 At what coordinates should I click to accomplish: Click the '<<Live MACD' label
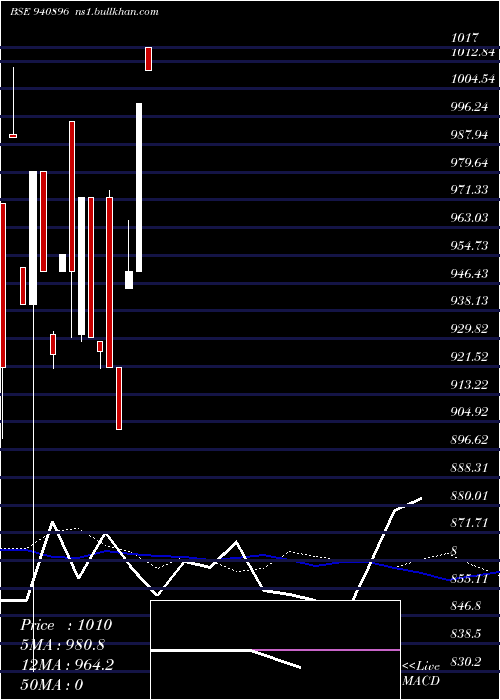[x=421, y=674]
